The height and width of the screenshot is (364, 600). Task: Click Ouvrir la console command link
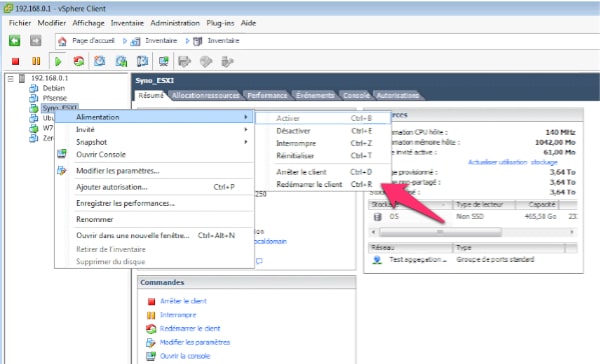coord(185,356)
